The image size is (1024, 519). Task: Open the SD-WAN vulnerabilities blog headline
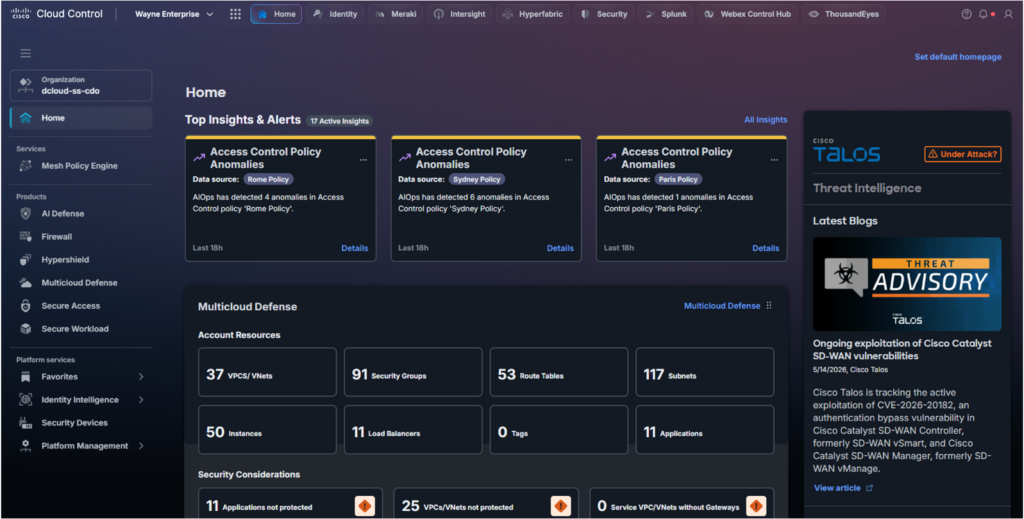coord(902,349)
